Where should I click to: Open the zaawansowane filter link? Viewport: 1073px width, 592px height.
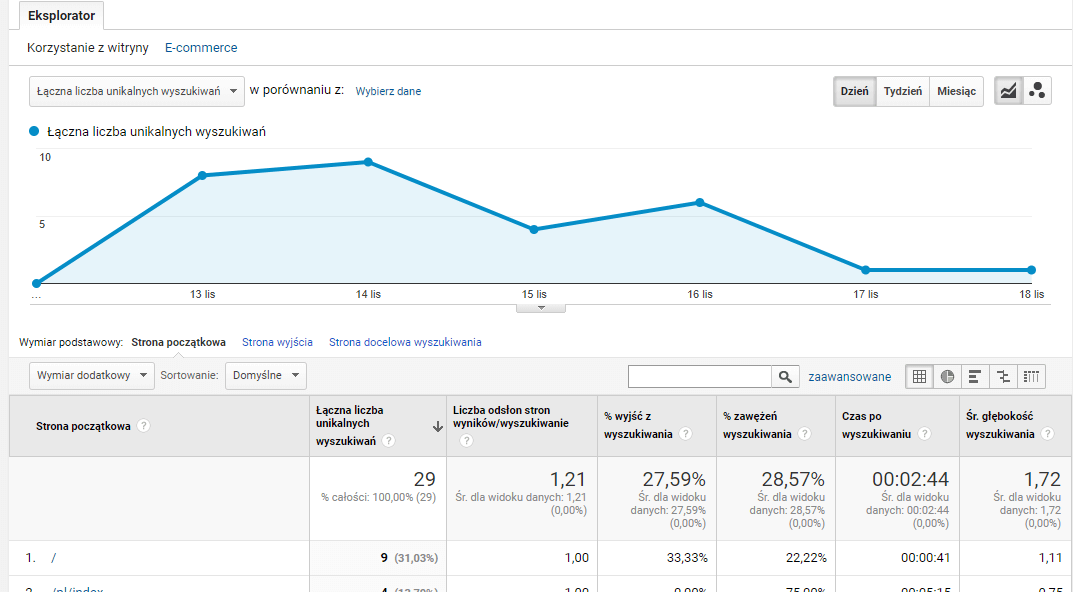[x=850, y=376]
